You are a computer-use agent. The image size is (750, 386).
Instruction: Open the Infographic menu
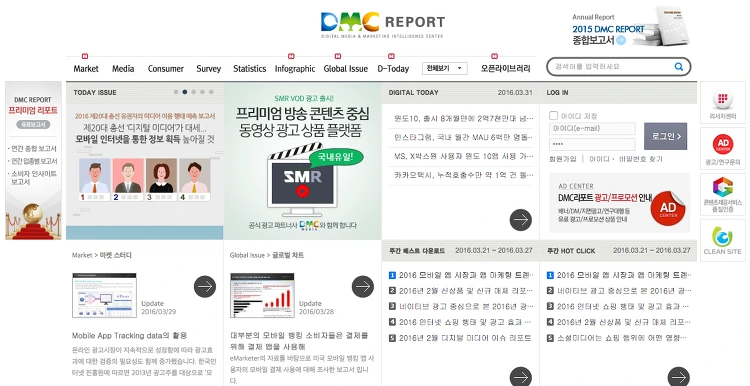point(295,69)
